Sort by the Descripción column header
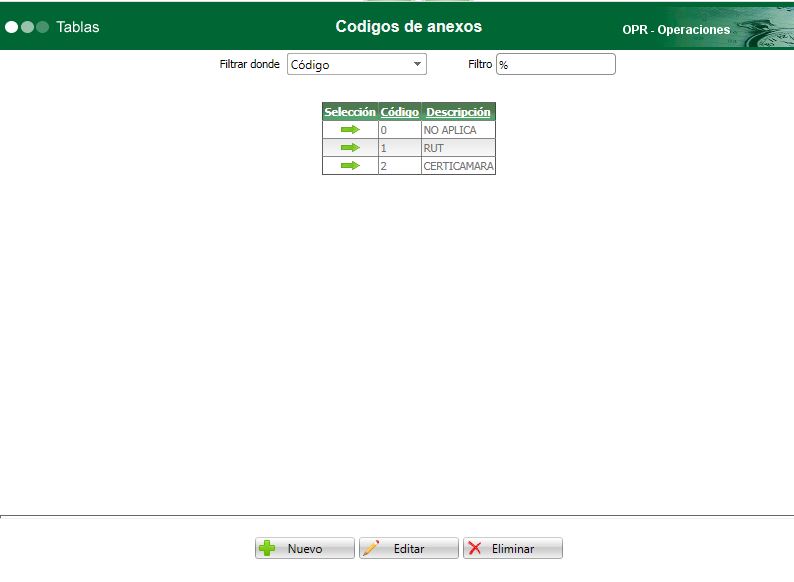794x582 pixels. pos(458,112)
